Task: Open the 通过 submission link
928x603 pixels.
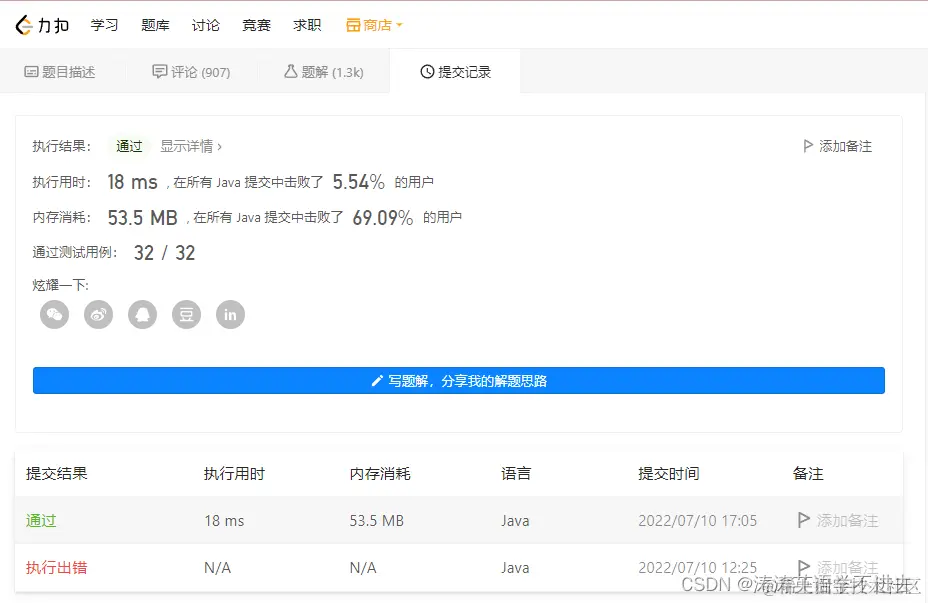Action: pyautogui.click(x=40, y=520)
